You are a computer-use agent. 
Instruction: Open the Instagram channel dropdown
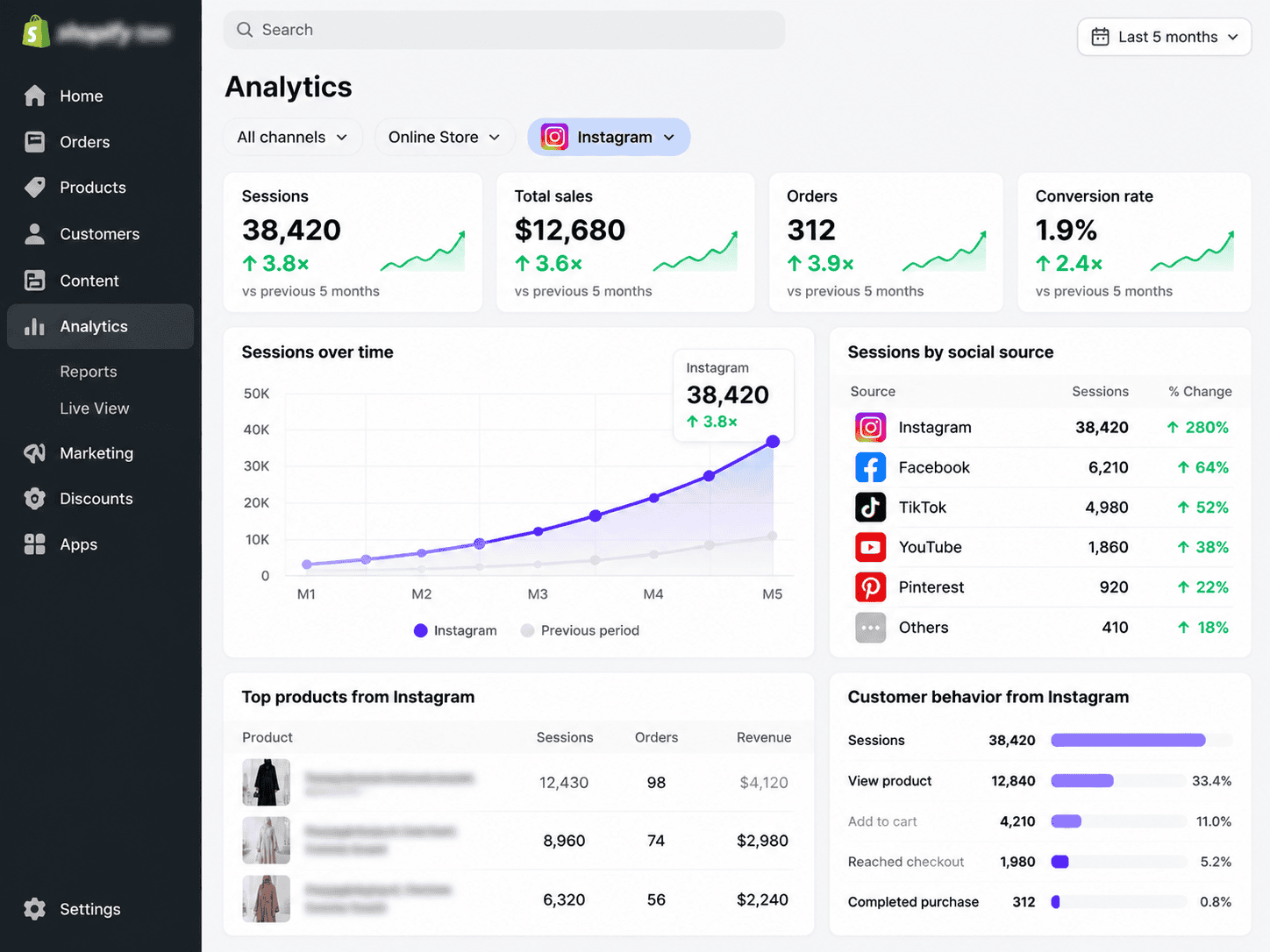click(609, 137)
